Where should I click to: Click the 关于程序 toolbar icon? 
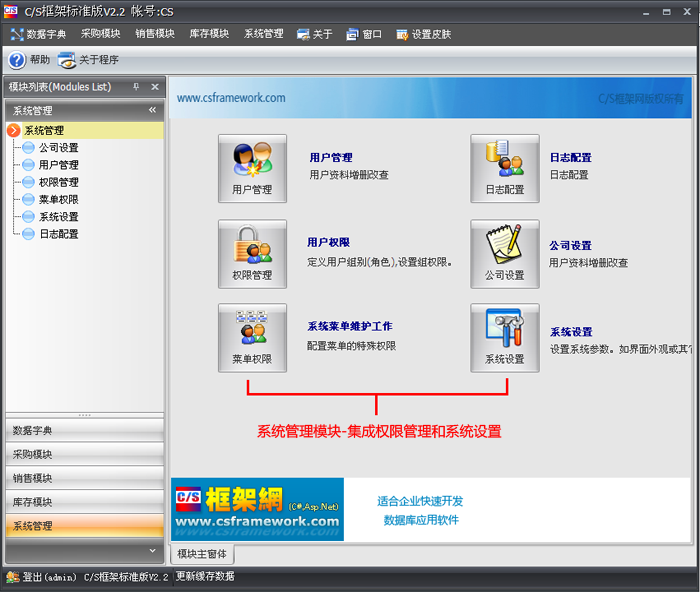67,60
